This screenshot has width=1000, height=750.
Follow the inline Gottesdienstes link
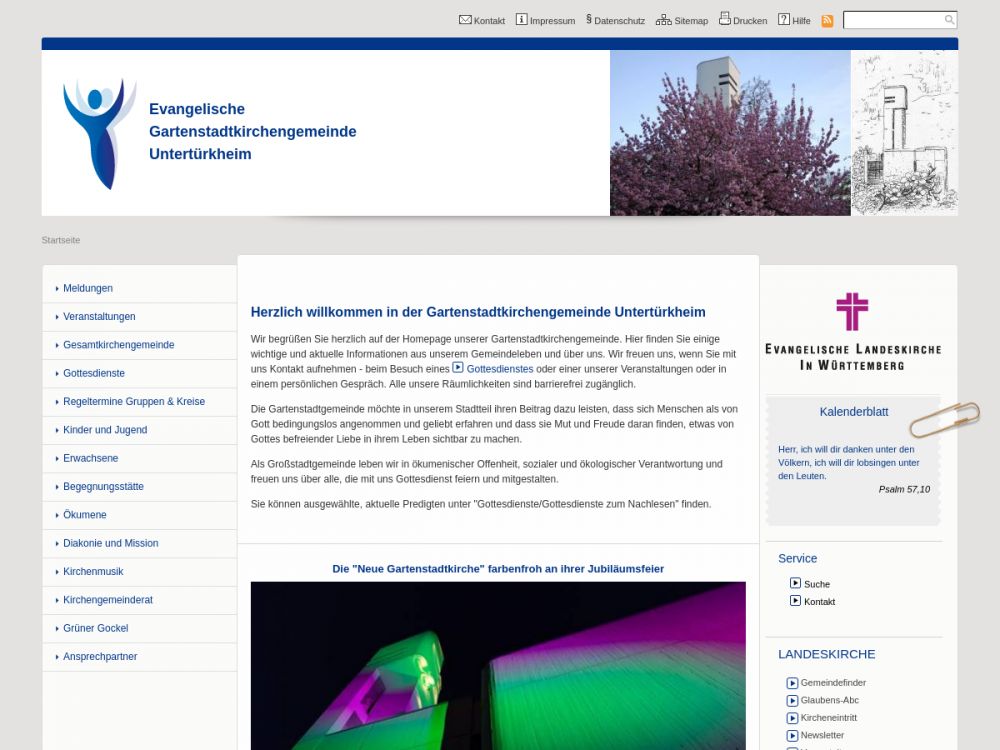(499, 369)
